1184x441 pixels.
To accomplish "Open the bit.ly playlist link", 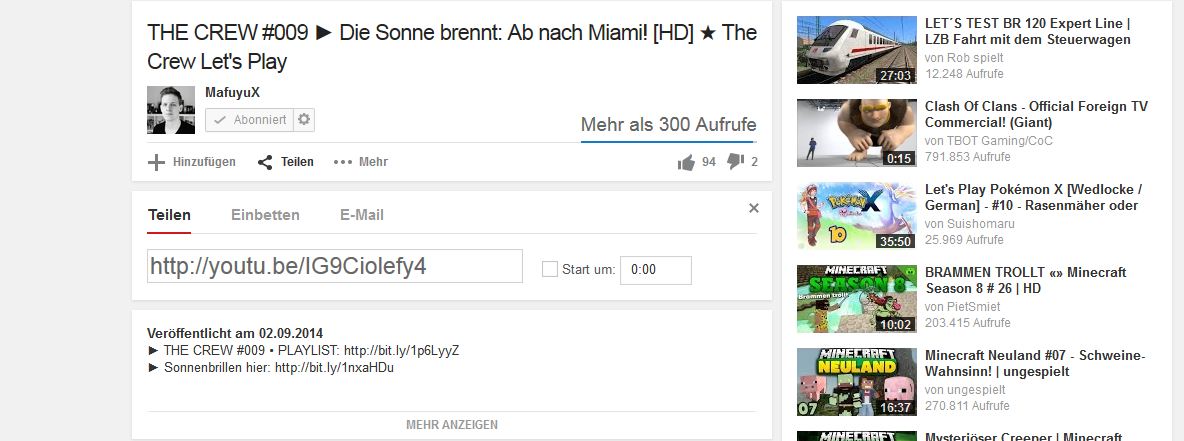I will [x=401, y=350].
